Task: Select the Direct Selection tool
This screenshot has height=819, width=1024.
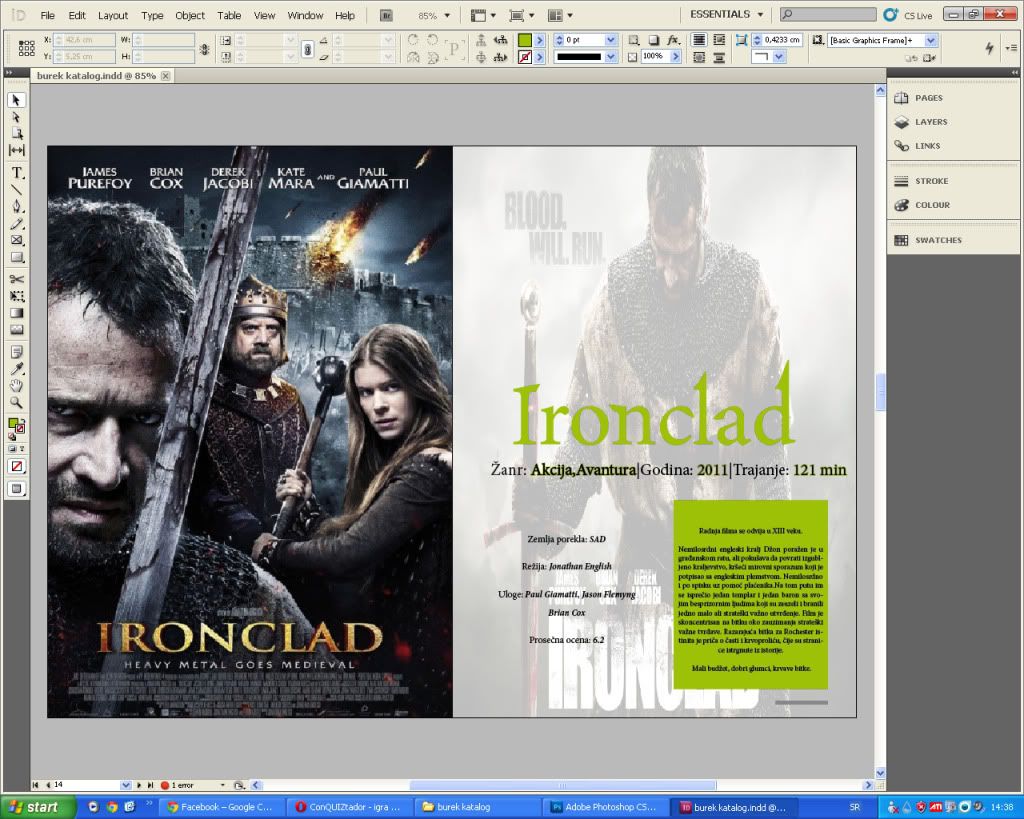Action: coord(16,117)
